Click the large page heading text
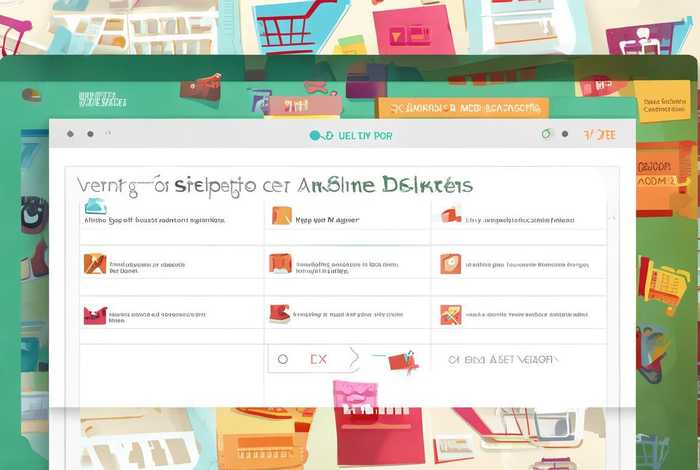 [275, 185]
